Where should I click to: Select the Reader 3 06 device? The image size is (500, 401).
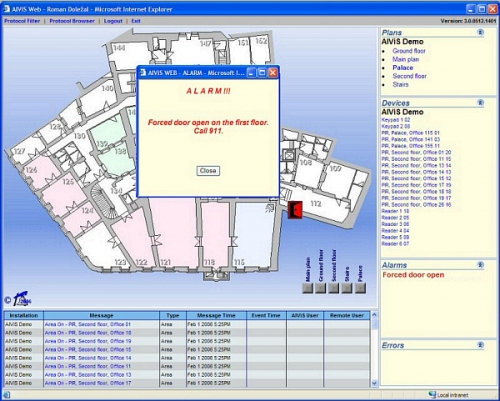coord(395,224)
